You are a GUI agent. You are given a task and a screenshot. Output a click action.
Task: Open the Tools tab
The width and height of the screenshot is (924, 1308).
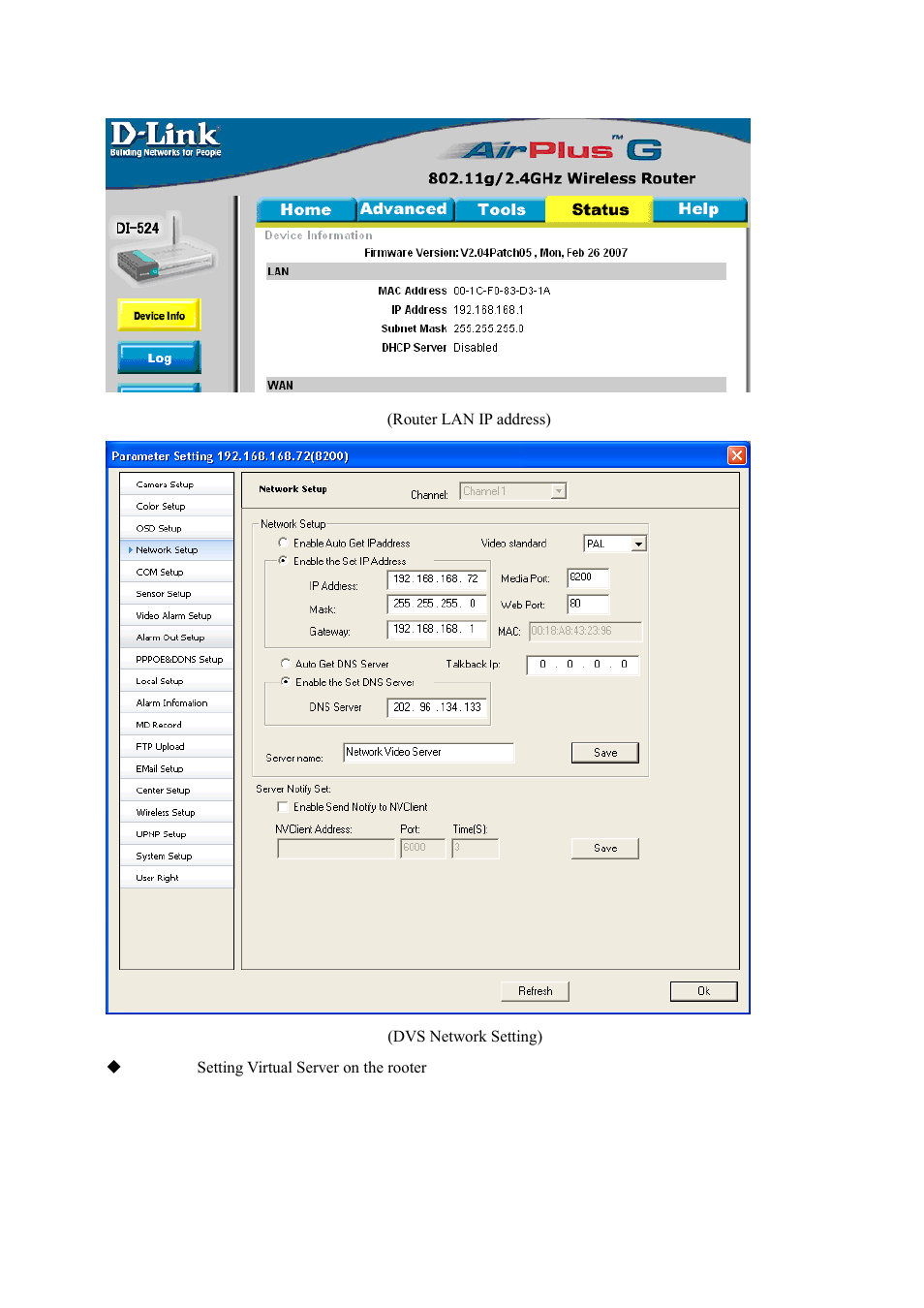(x=501, y=209)
